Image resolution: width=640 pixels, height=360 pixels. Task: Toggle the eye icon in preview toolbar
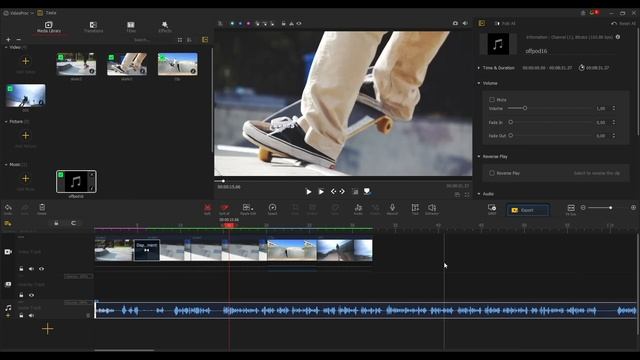tap(299, 24)
